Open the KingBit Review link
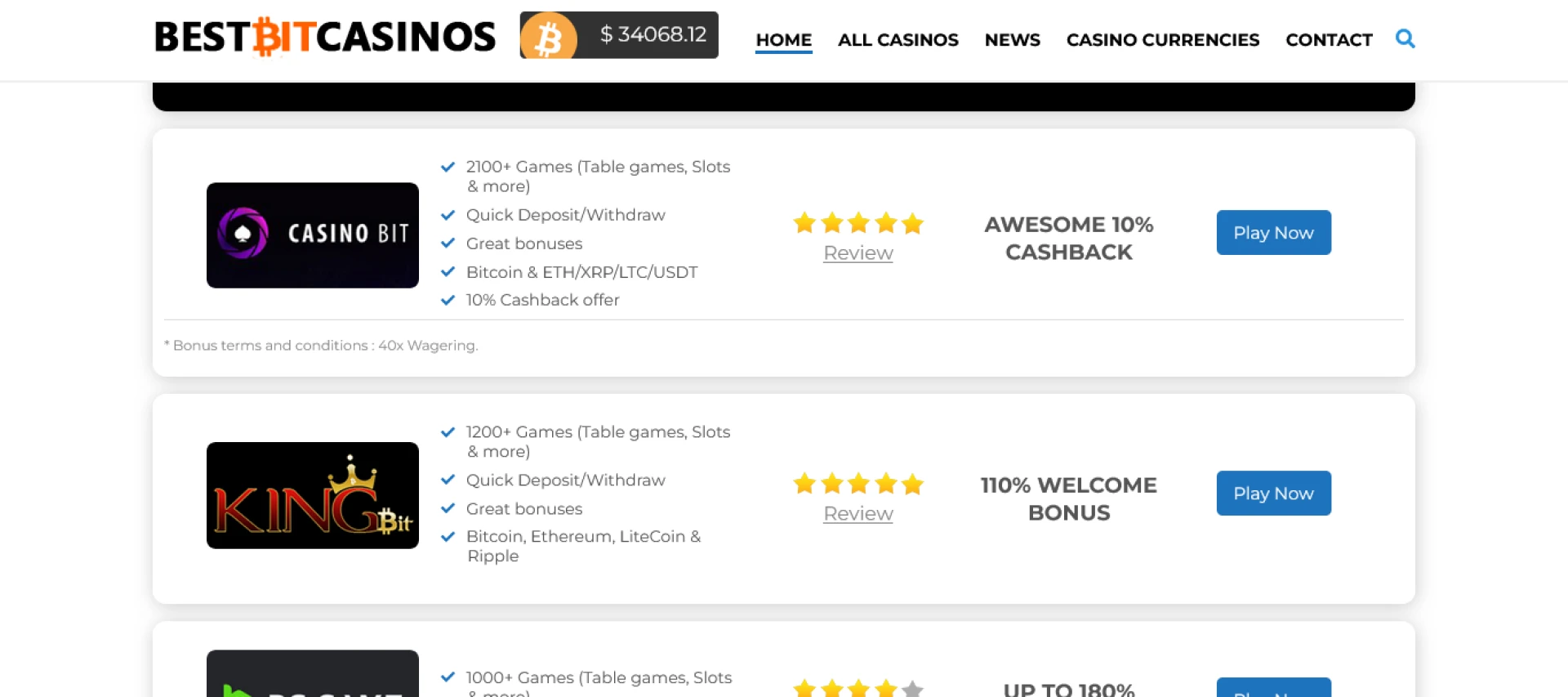 point(857,514)
